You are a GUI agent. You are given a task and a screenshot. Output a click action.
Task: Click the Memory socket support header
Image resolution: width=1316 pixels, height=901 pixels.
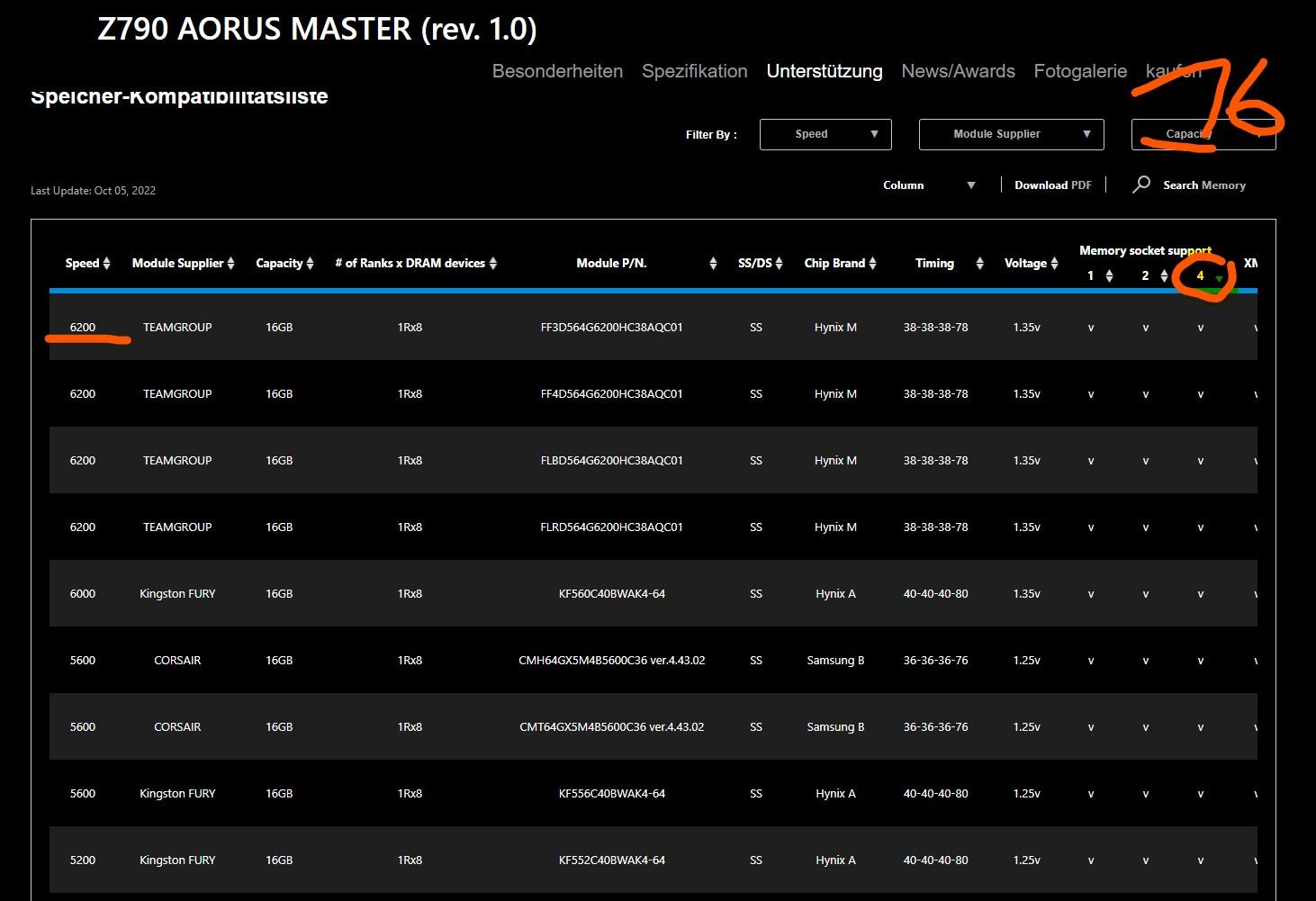coord(1145,251)
